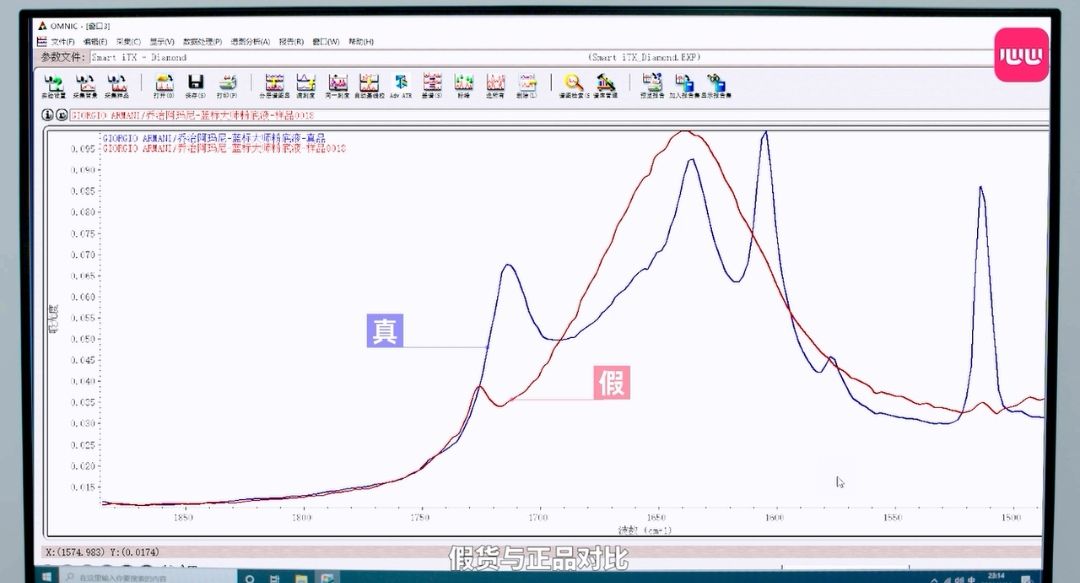Screen dimensions: 1080x583
Task: Click the add to notebook (加入报告集) icon
Action: tap(684, 86)
